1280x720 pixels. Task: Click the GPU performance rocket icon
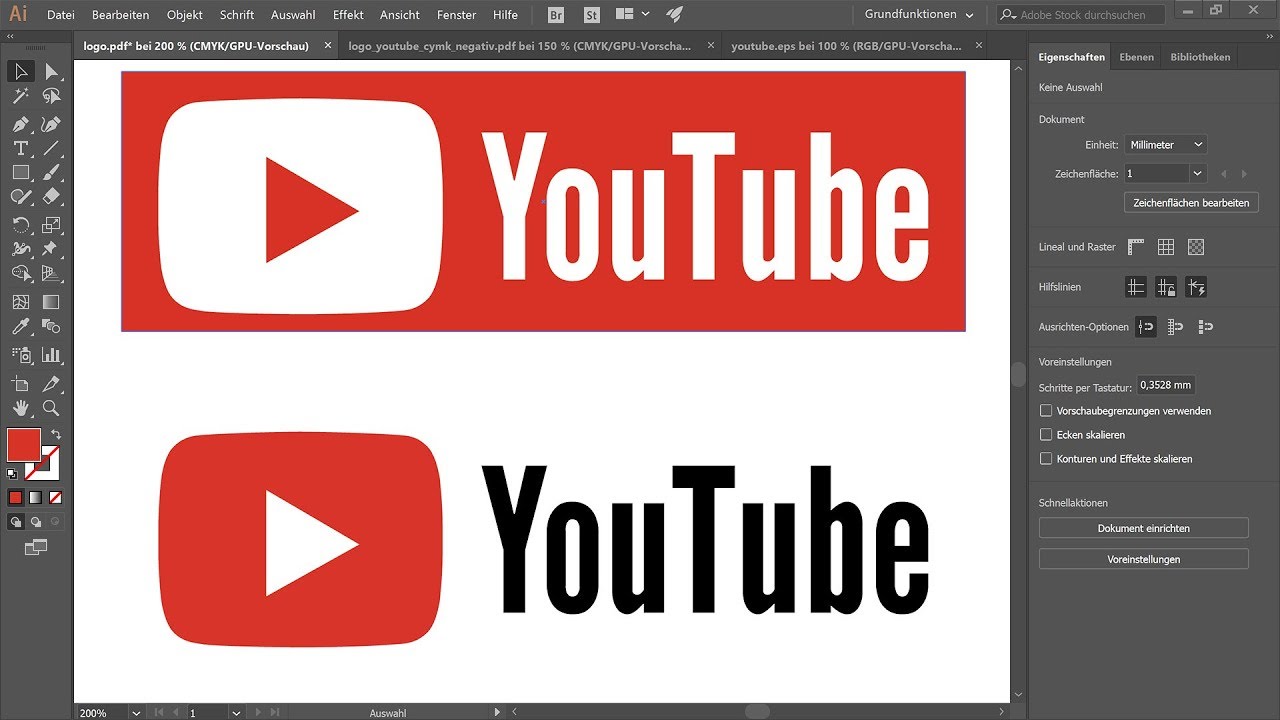(674, 15)
